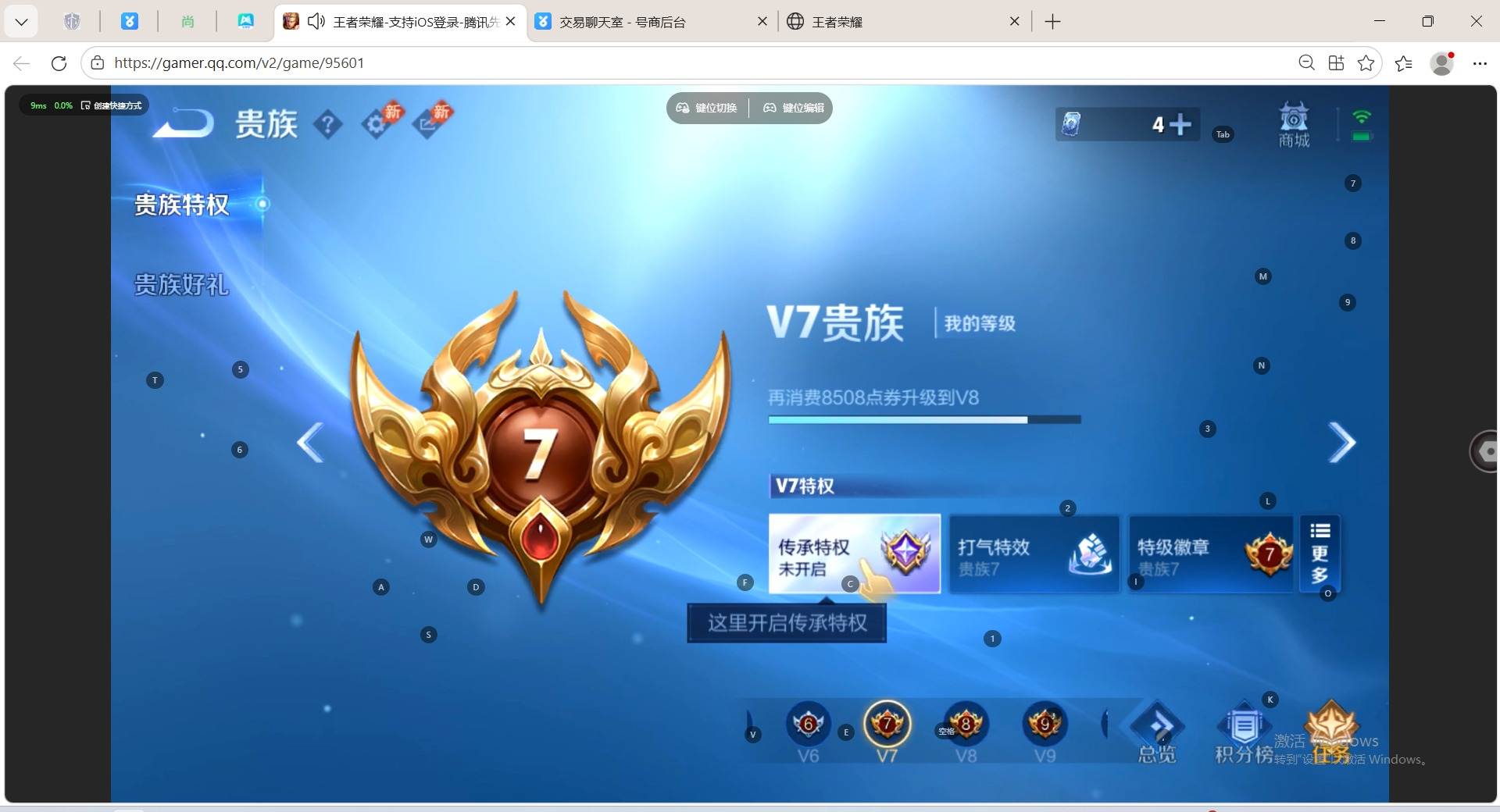This screenshot has width=1500, height=812.
Task: Click the share icon marked 新
Action: pos(430,122)
